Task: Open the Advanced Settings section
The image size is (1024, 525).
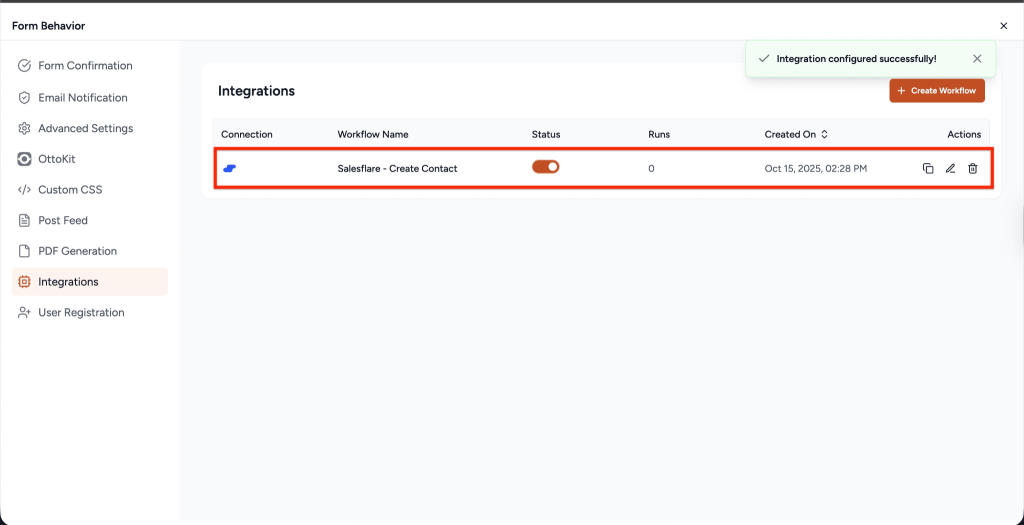Action: coord(85,129)
